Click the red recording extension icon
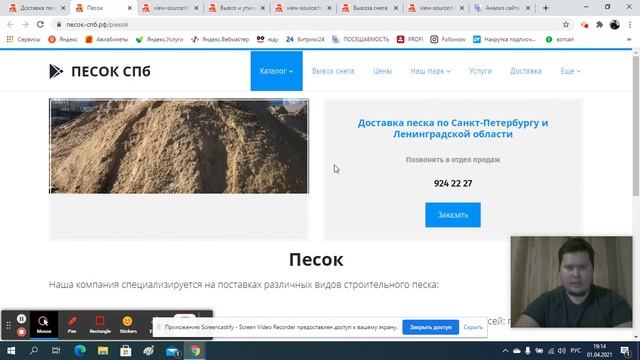 click(x=584, y=24)
